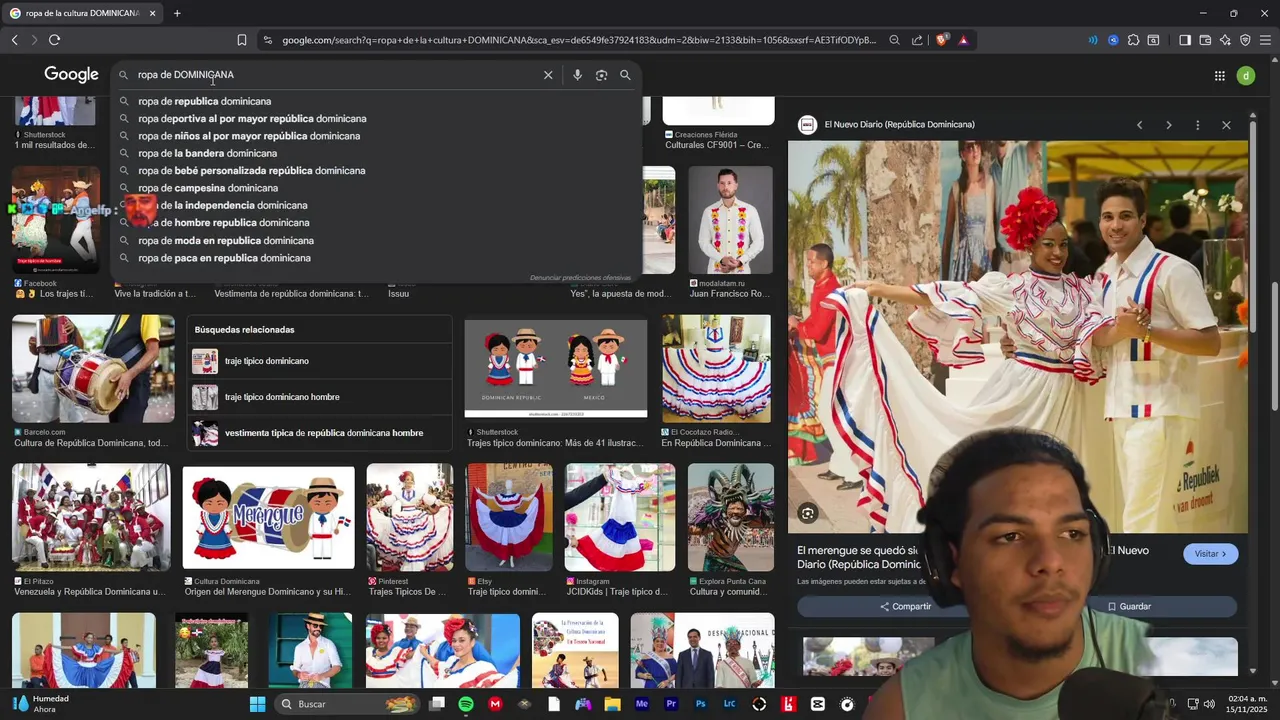Open Brave Shields lion icon

(941, 40)
